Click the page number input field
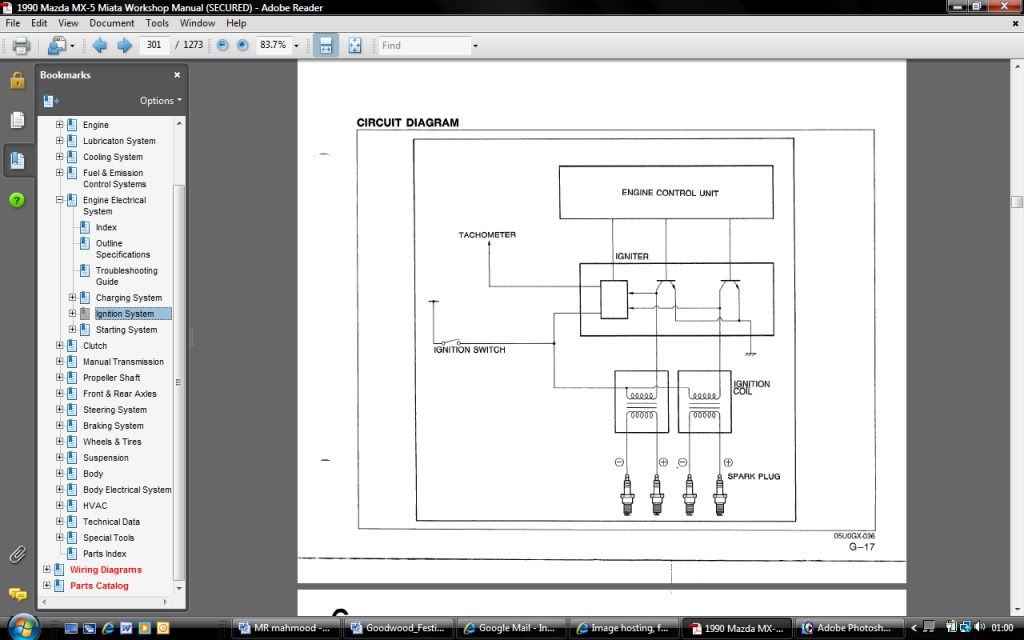The height and width of the screenshot is (640, 1024). (154, 45)
